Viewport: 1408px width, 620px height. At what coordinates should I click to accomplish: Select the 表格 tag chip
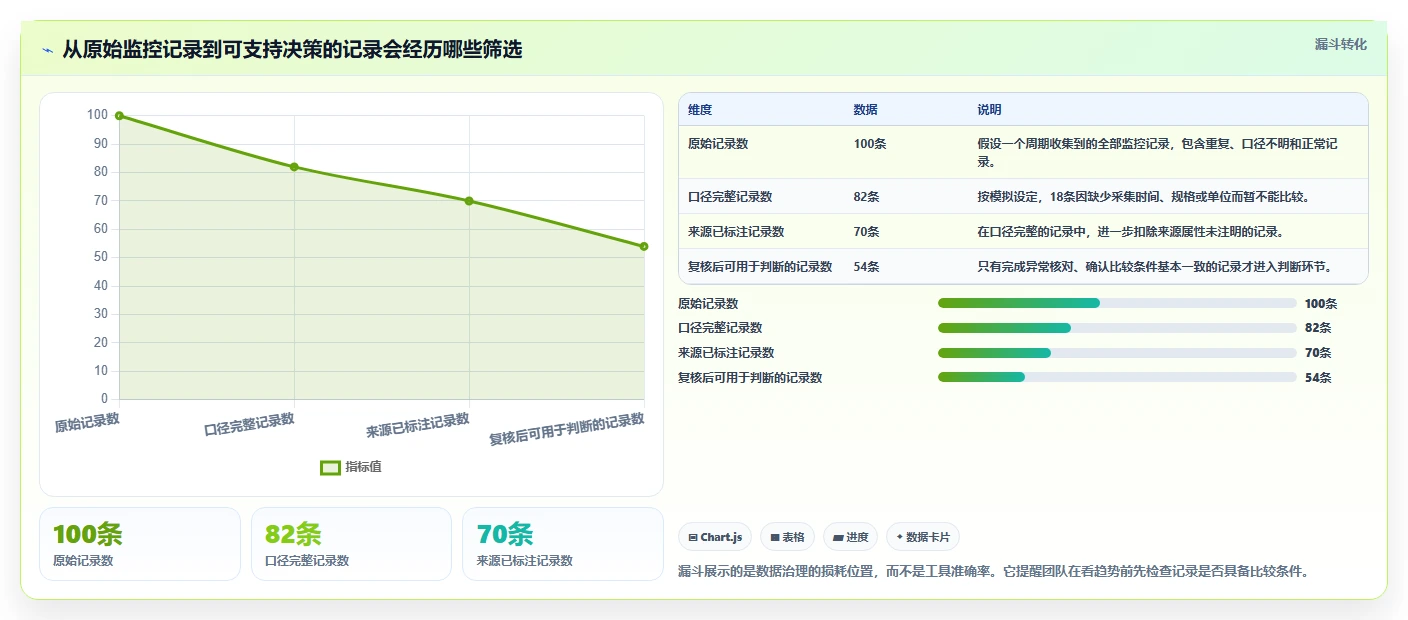pos(788,537)
